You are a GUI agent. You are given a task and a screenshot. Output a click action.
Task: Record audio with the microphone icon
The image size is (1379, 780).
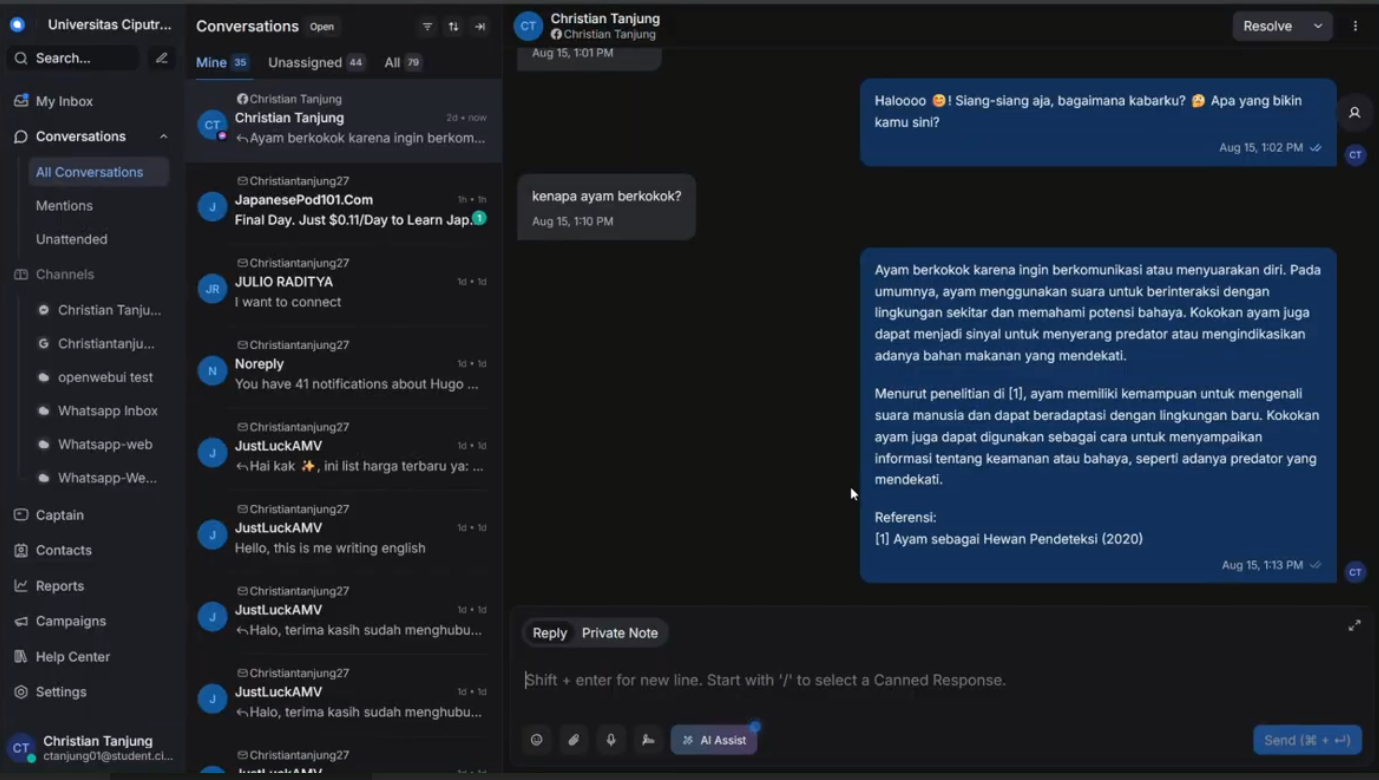[611, 740]
